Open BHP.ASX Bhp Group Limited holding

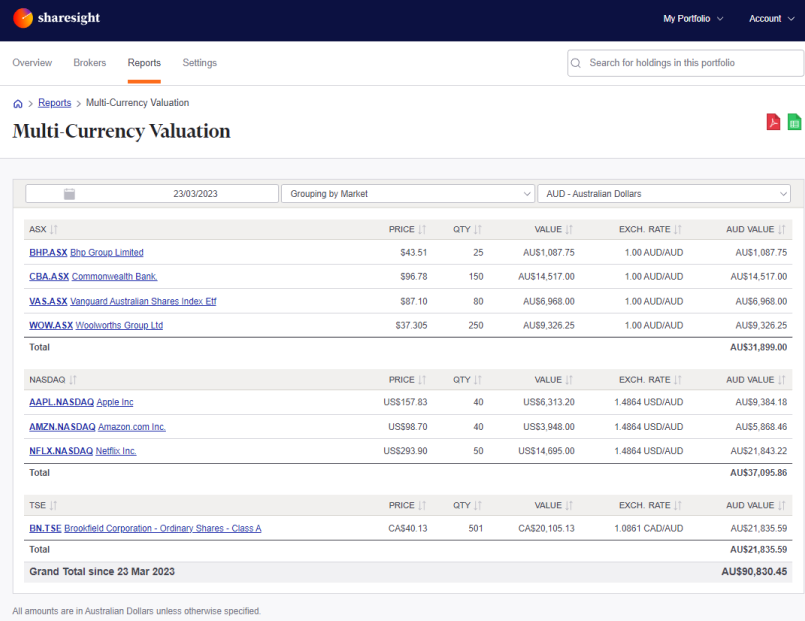pos(86,253)
